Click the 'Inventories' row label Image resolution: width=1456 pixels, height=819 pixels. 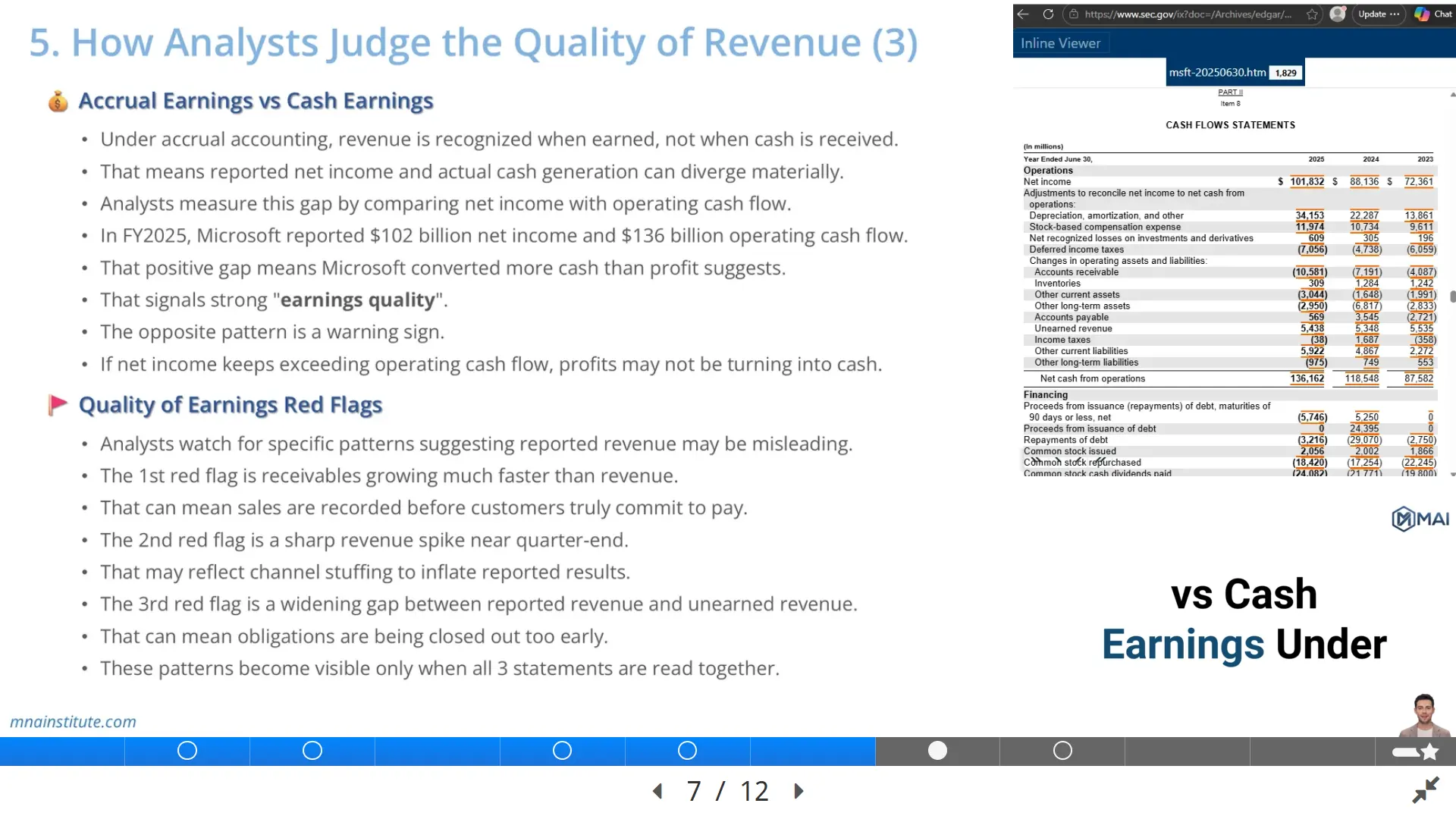[x=1057, y=284]
